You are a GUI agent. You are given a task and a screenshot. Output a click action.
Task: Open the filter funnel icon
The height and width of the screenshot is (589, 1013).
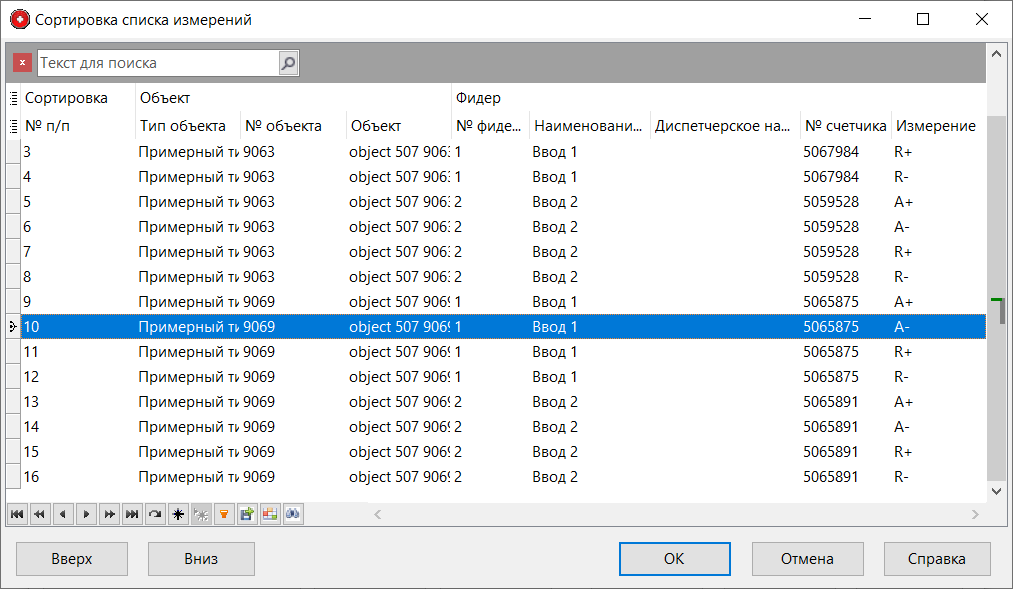224,514
